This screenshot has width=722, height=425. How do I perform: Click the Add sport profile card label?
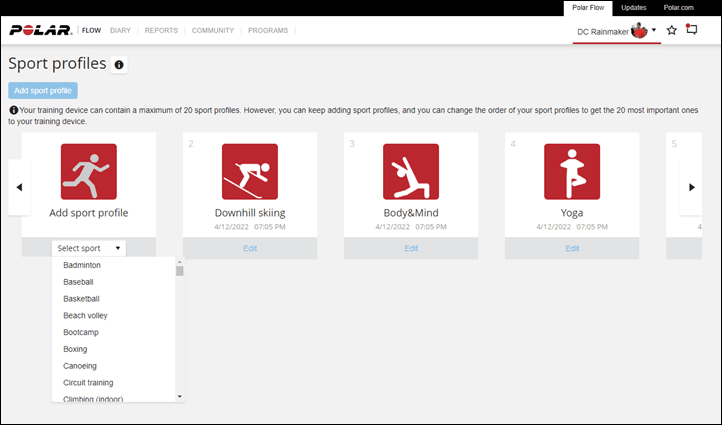click(89, 213)
